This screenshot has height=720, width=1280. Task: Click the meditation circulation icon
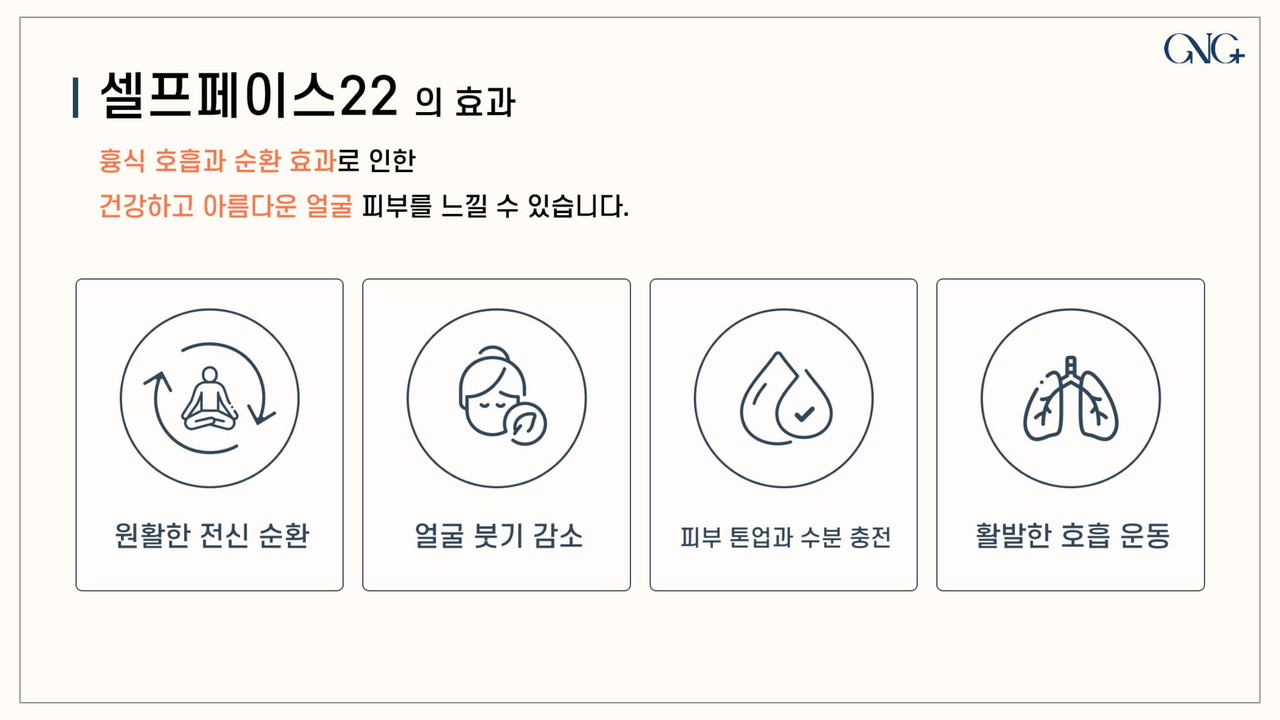pos(210,398)
